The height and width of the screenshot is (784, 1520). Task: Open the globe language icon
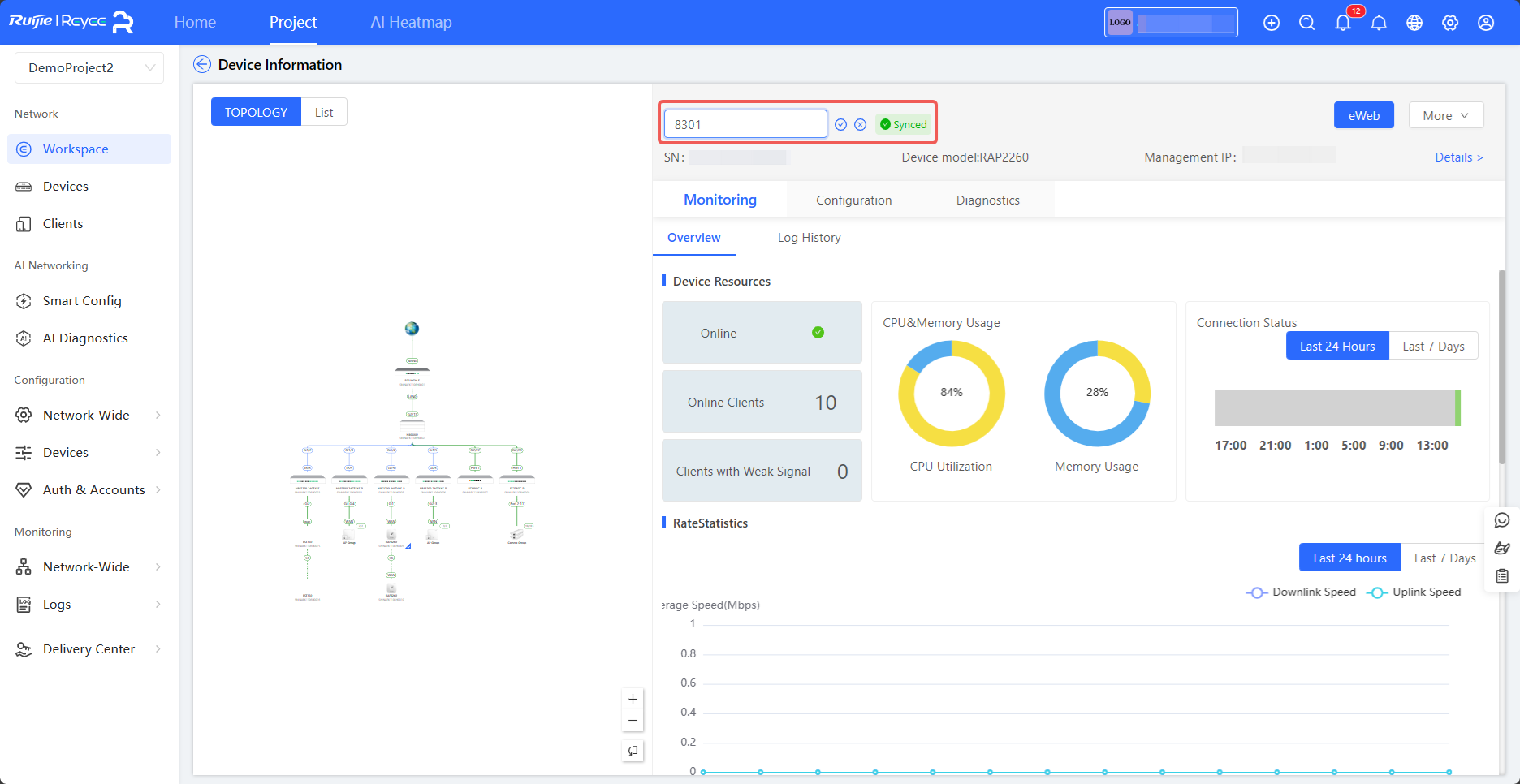coord(1414,23)
